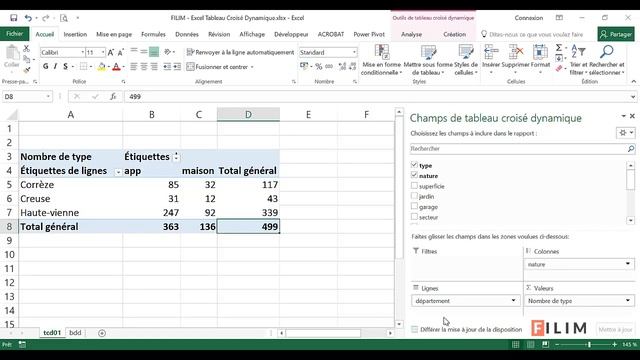640x360 pixels.
Task: Click Dites-nous ce que vous voulez faire
Action: coord(532,34)
